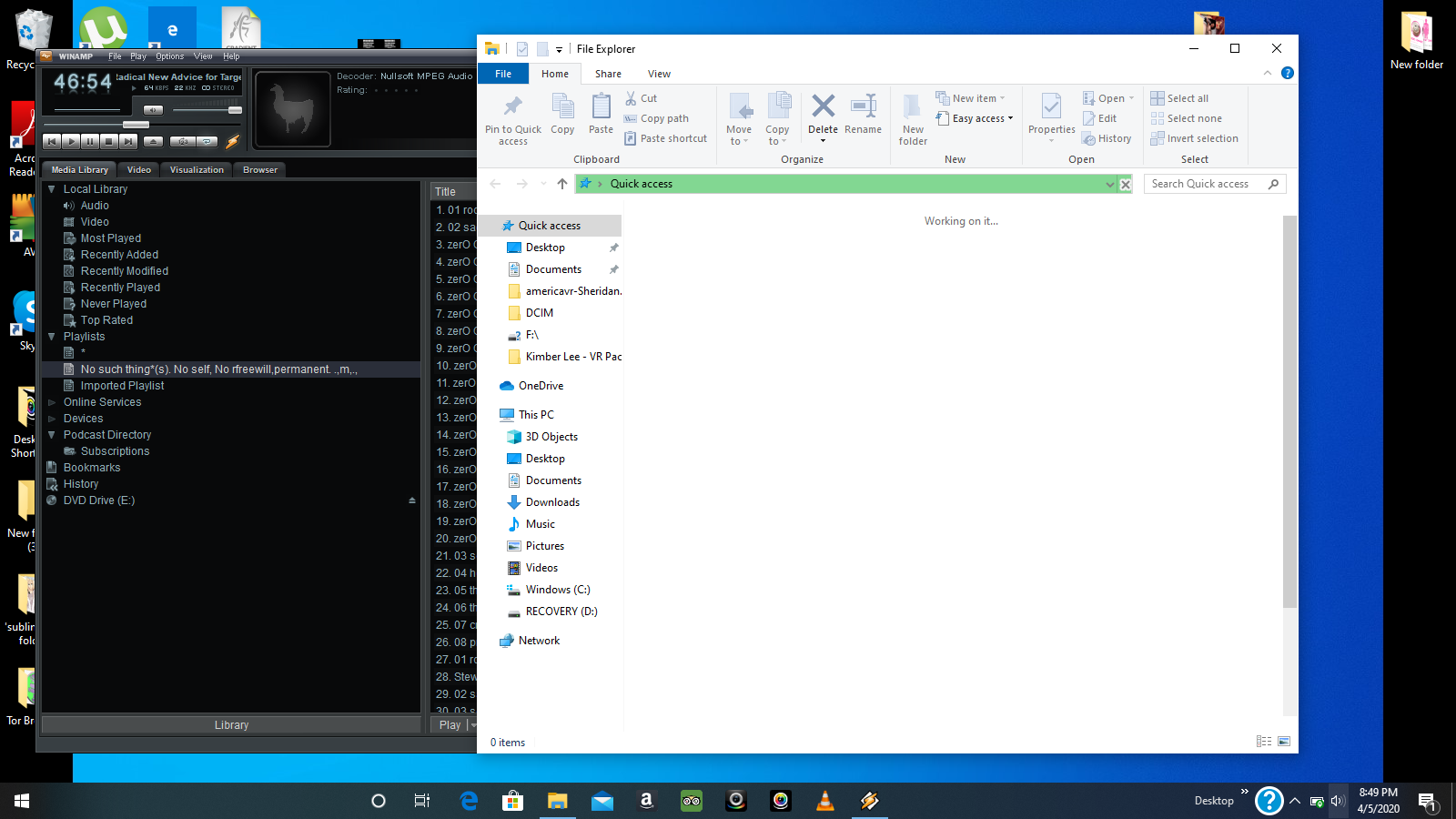Mute Winamp with the speaker button
The height and width of the screenshot is (819, 1456).
tap(154, 110)
